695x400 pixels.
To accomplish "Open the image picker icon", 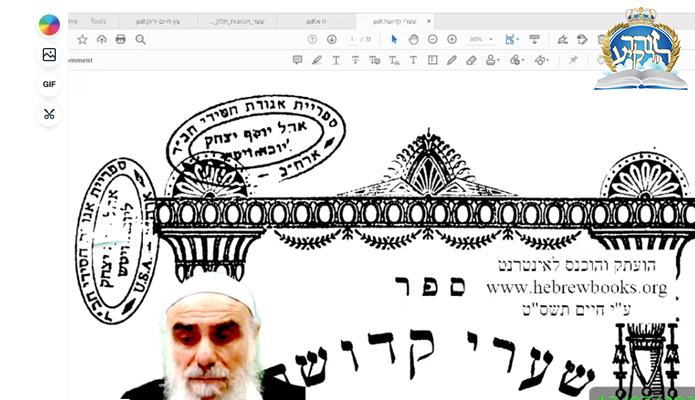I will [x=48, y=55].
